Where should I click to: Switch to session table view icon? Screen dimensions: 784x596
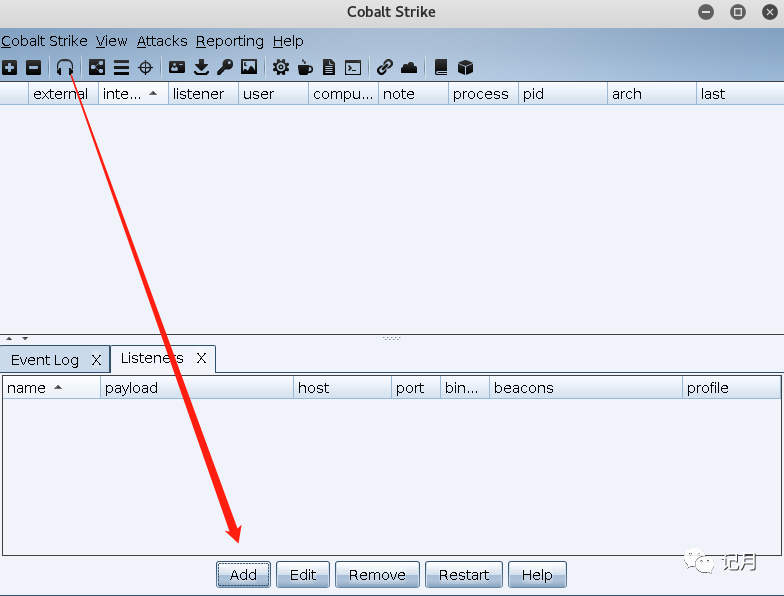[x=121, y=67]
